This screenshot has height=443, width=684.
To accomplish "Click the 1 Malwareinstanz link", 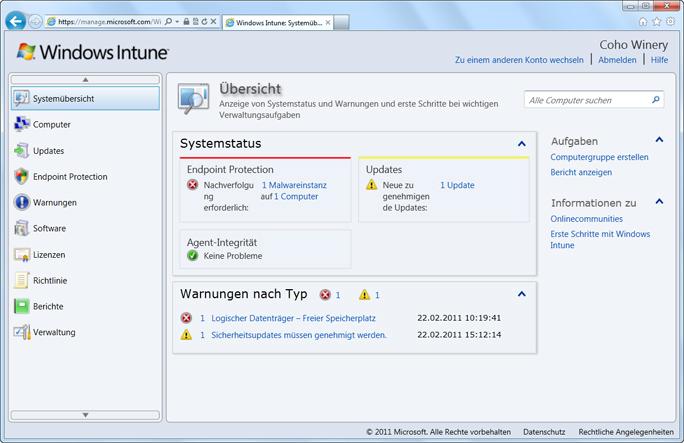I will click(x=294, y=185).
